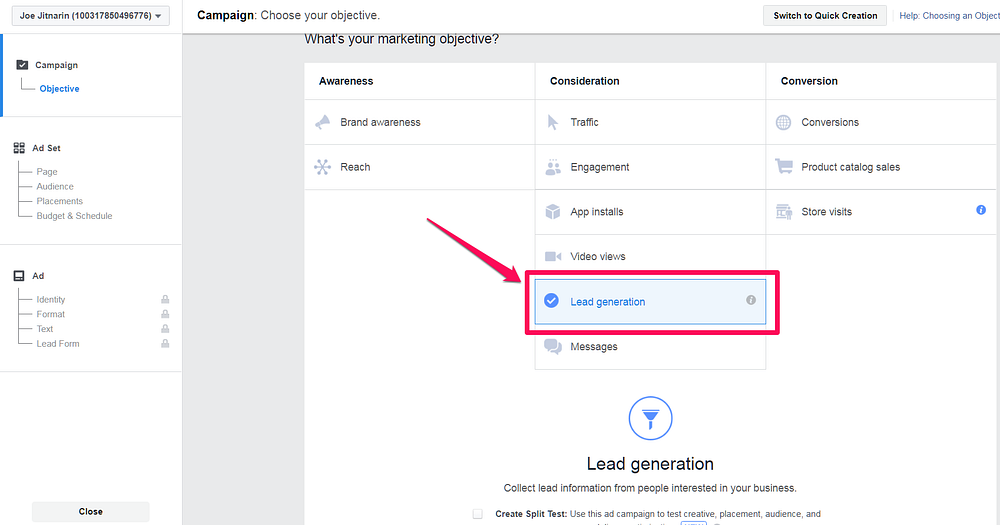1000x525 pixels.
Task: Click the Consideration column header
Action: click(585, 81)
